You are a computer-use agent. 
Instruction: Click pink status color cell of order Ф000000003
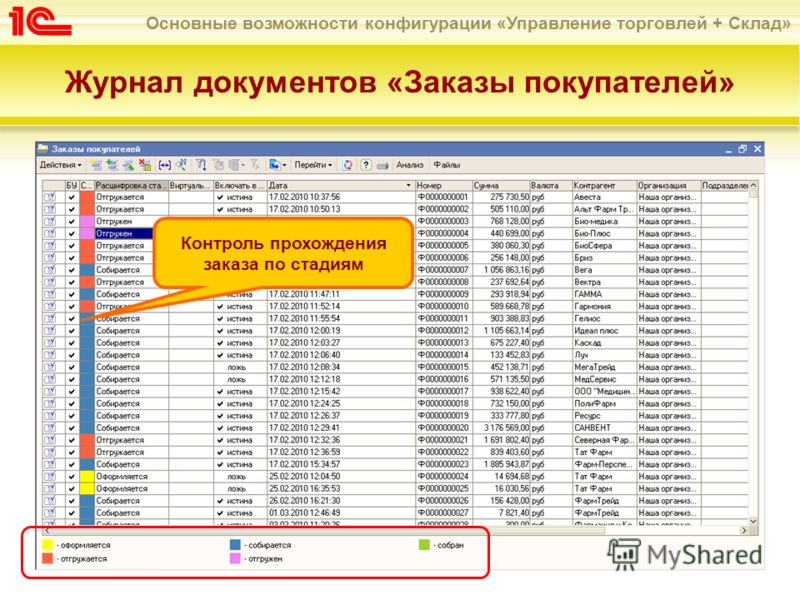[x=87, y=221]
